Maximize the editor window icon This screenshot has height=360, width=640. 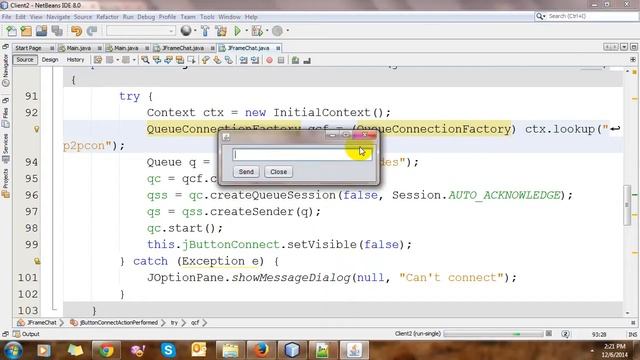tap(633, 47)
